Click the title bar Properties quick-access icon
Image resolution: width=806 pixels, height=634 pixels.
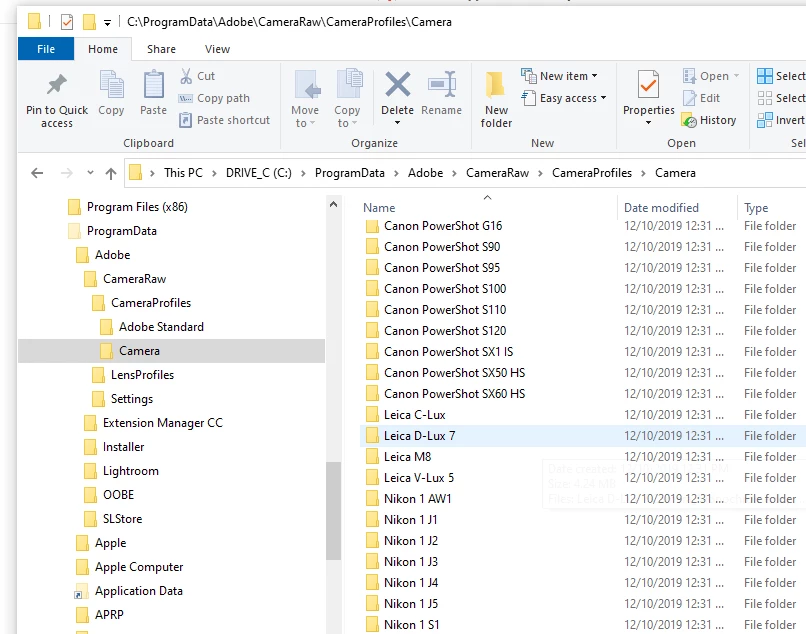point(67,22)
